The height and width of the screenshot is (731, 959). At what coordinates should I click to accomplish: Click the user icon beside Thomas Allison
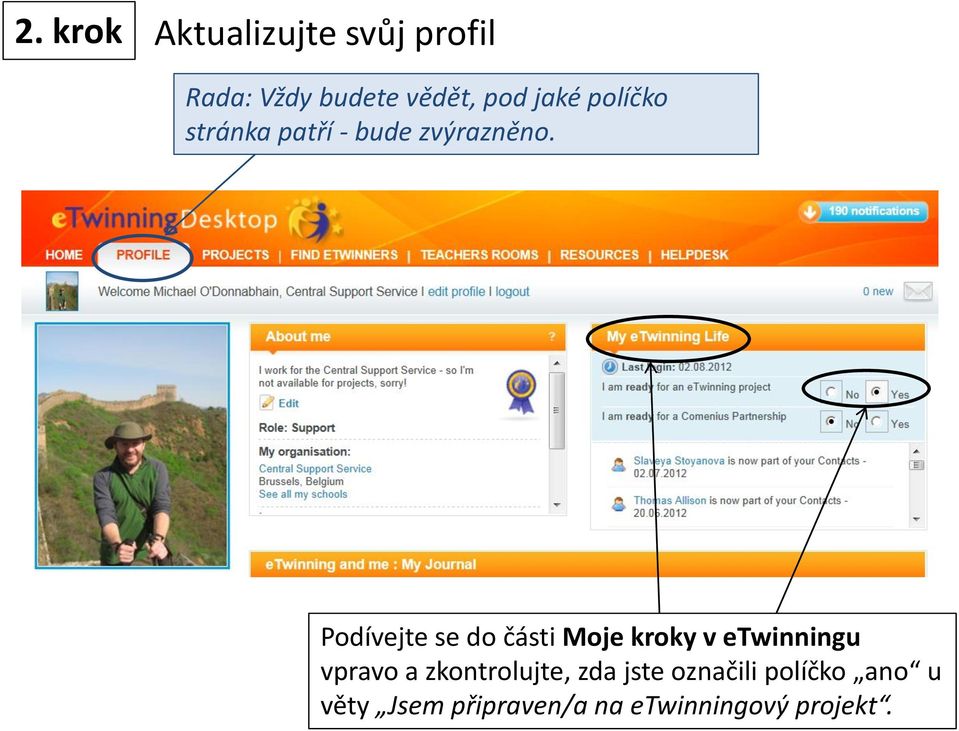coord(618,504)
